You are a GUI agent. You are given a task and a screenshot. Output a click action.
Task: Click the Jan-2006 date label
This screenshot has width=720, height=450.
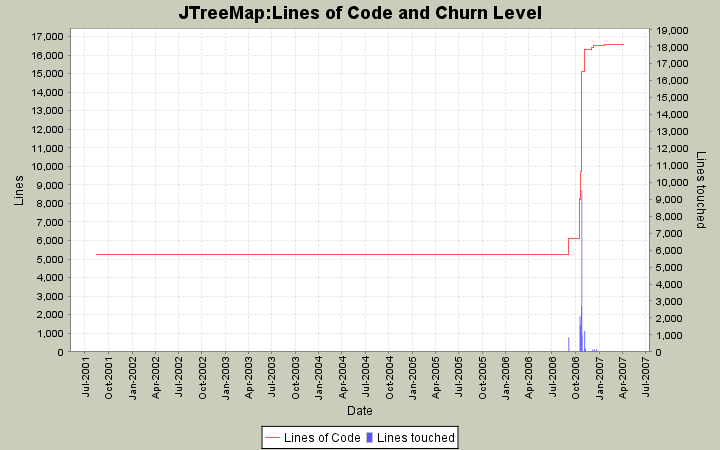tap(506, 377)
